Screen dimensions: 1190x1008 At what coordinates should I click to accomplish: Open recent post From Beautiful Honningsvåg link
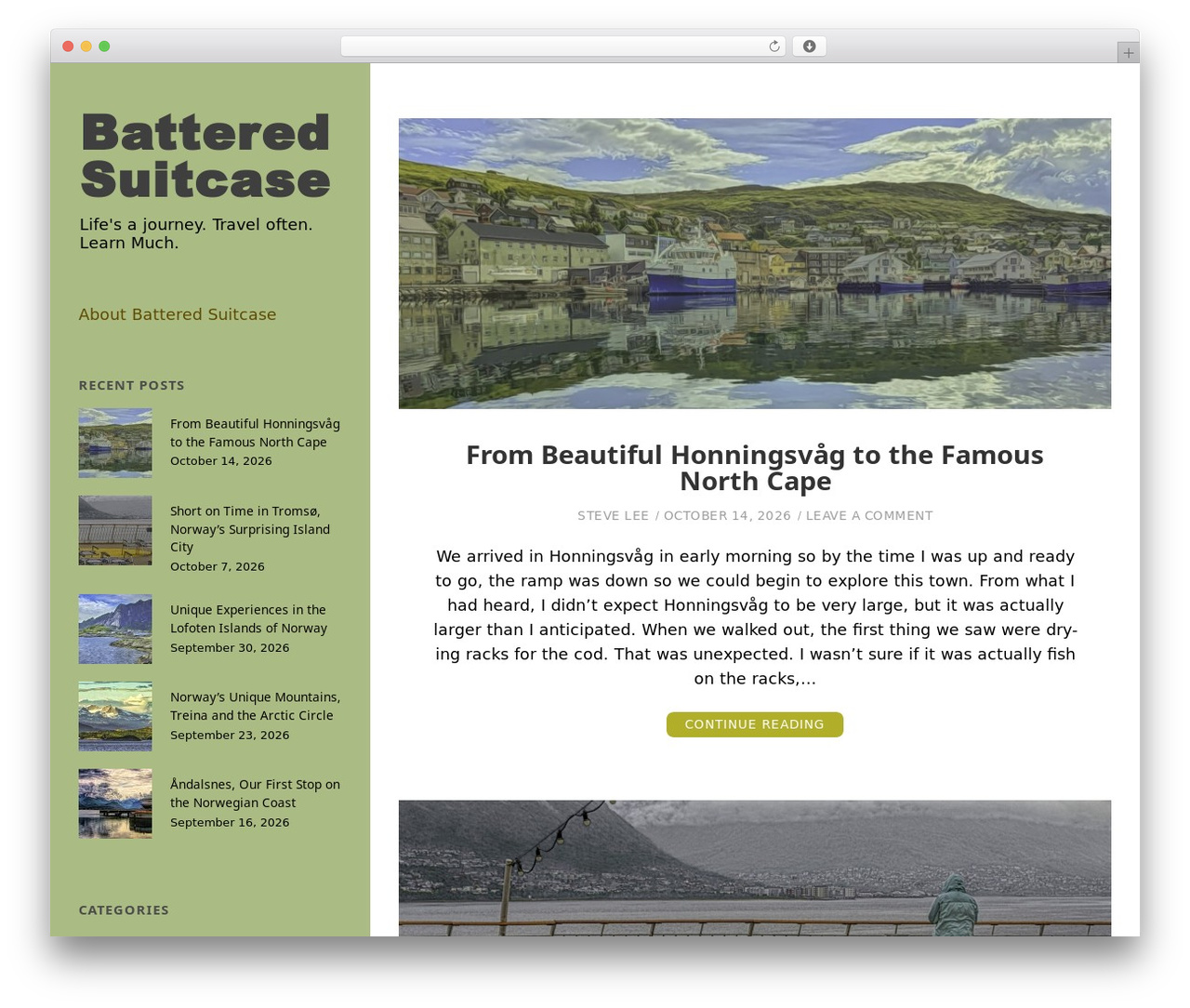[x=255, y=433]
